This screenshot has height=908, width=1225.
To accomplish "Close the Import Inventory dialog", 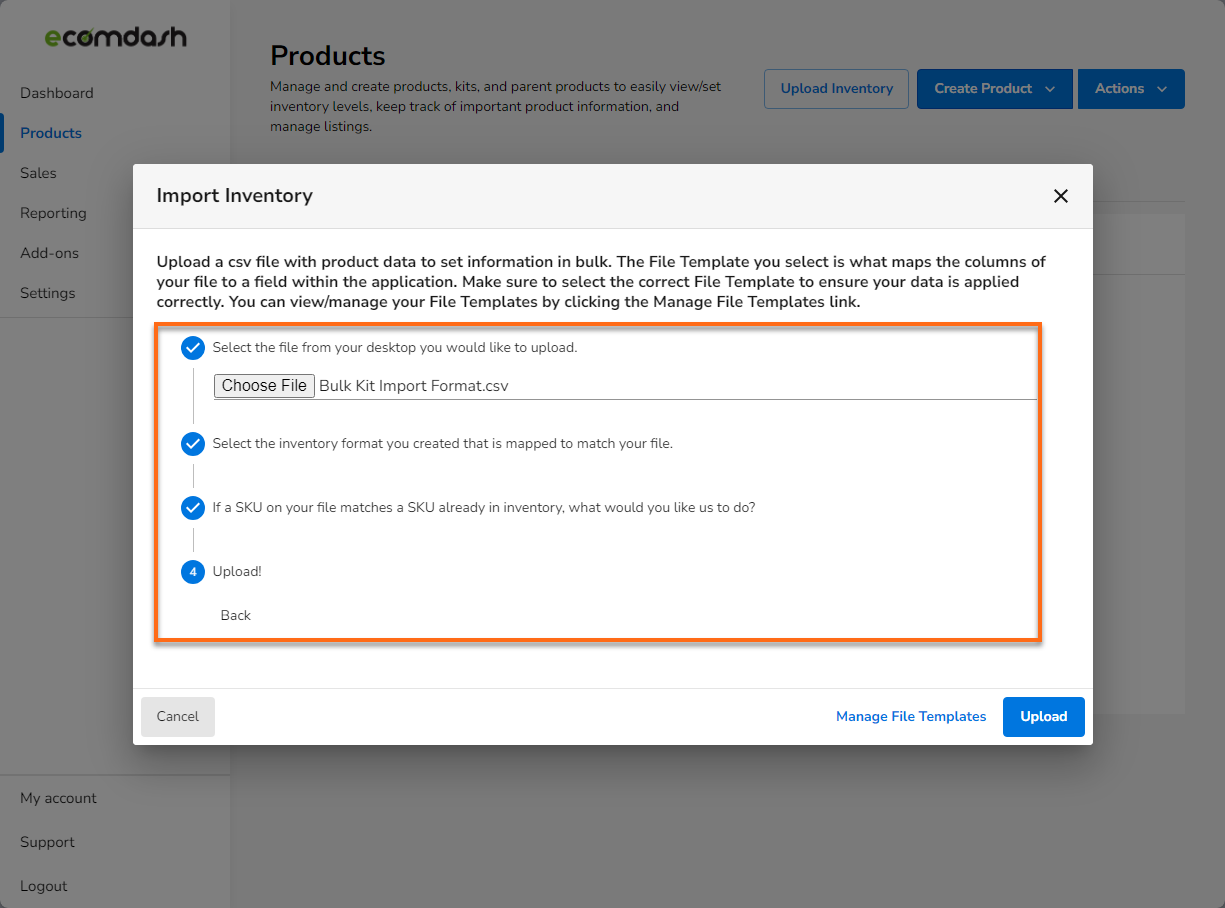I will [1061, 196].
